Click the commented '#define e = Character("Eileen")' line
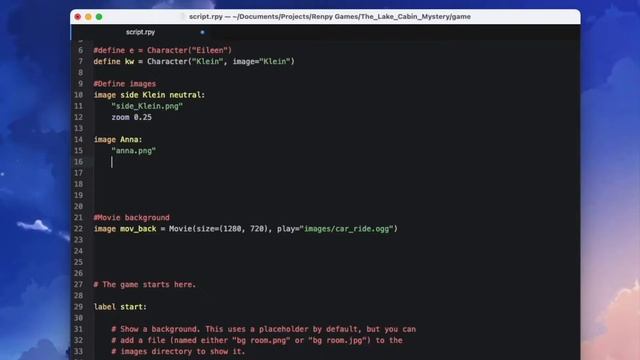This screenshot has height=360, width=640. [x=162, y=50]
